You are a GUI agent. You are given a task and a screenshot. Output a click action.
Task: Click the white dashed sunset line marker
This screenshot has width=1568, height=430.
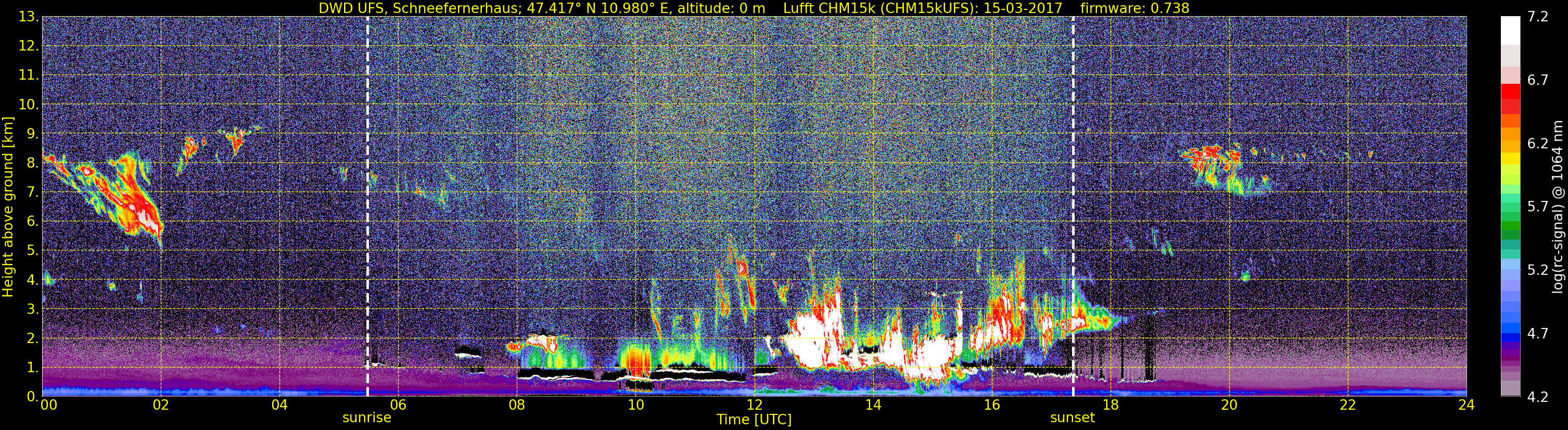coord(1073,207)
